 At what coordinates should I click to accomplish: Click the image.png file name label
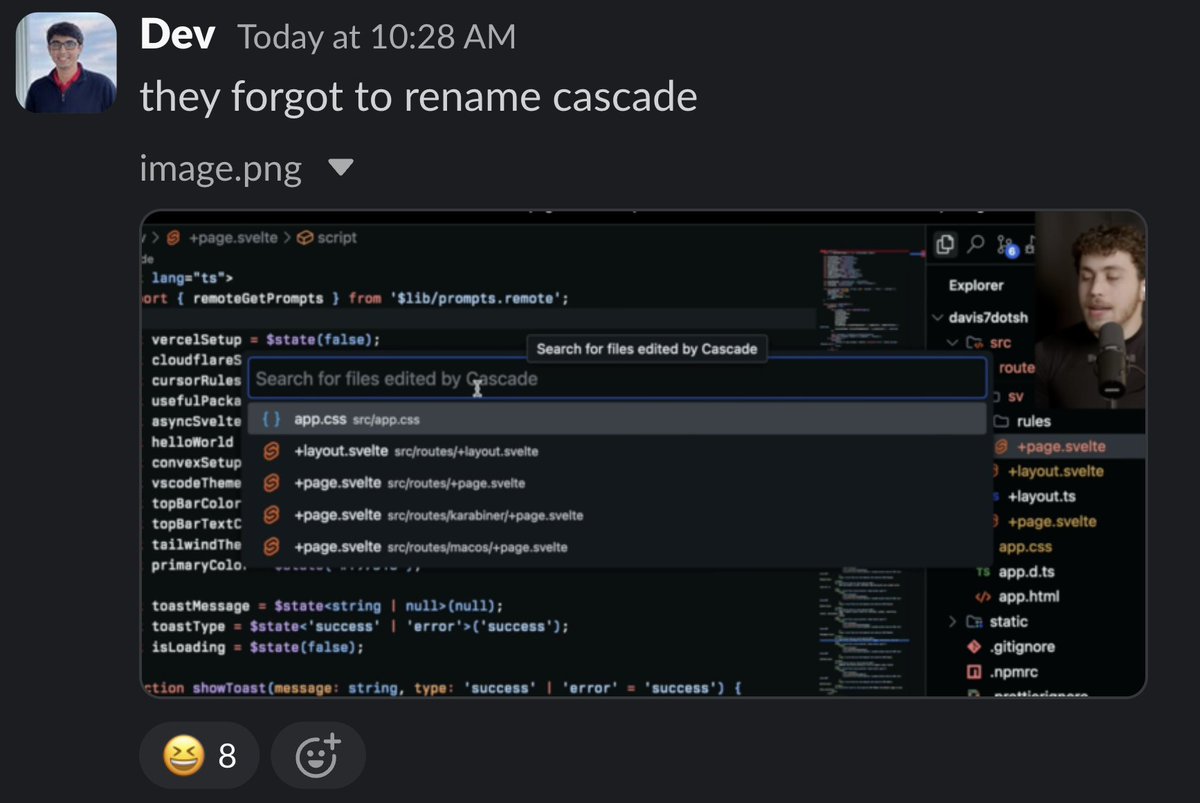coord(221,169)
